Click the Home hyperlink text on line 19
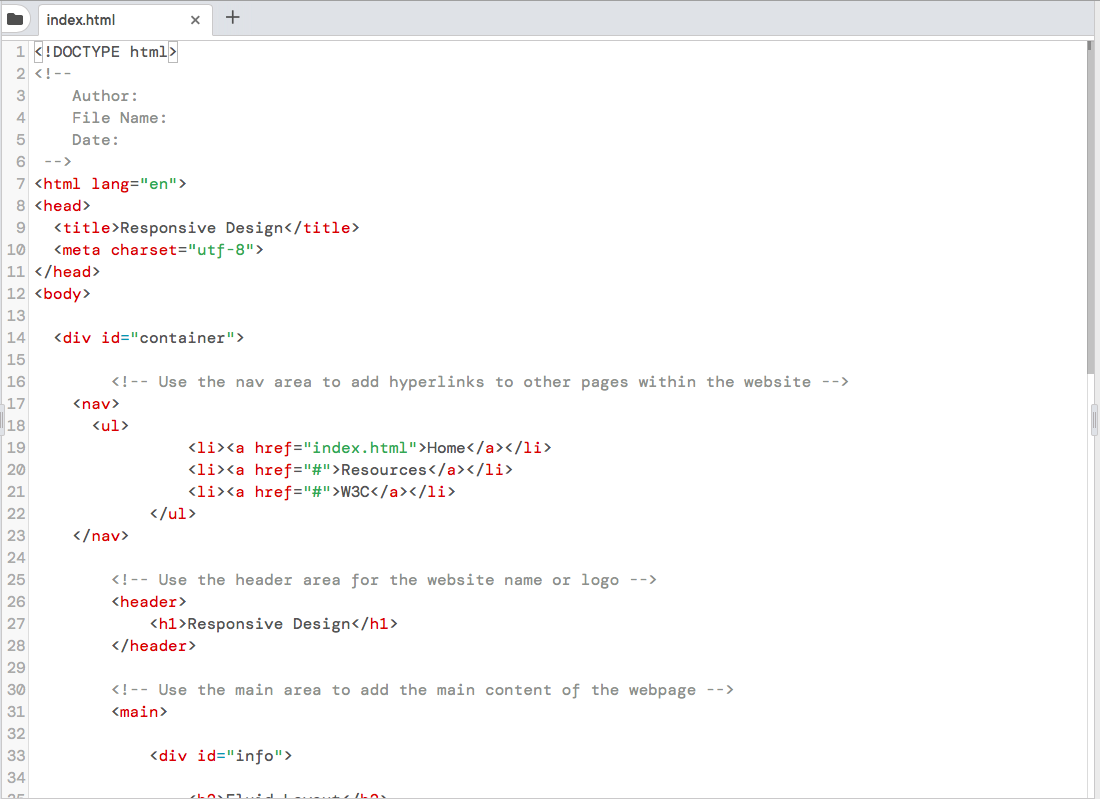Viewport: 1100px width, 799px height. point(444,447)
